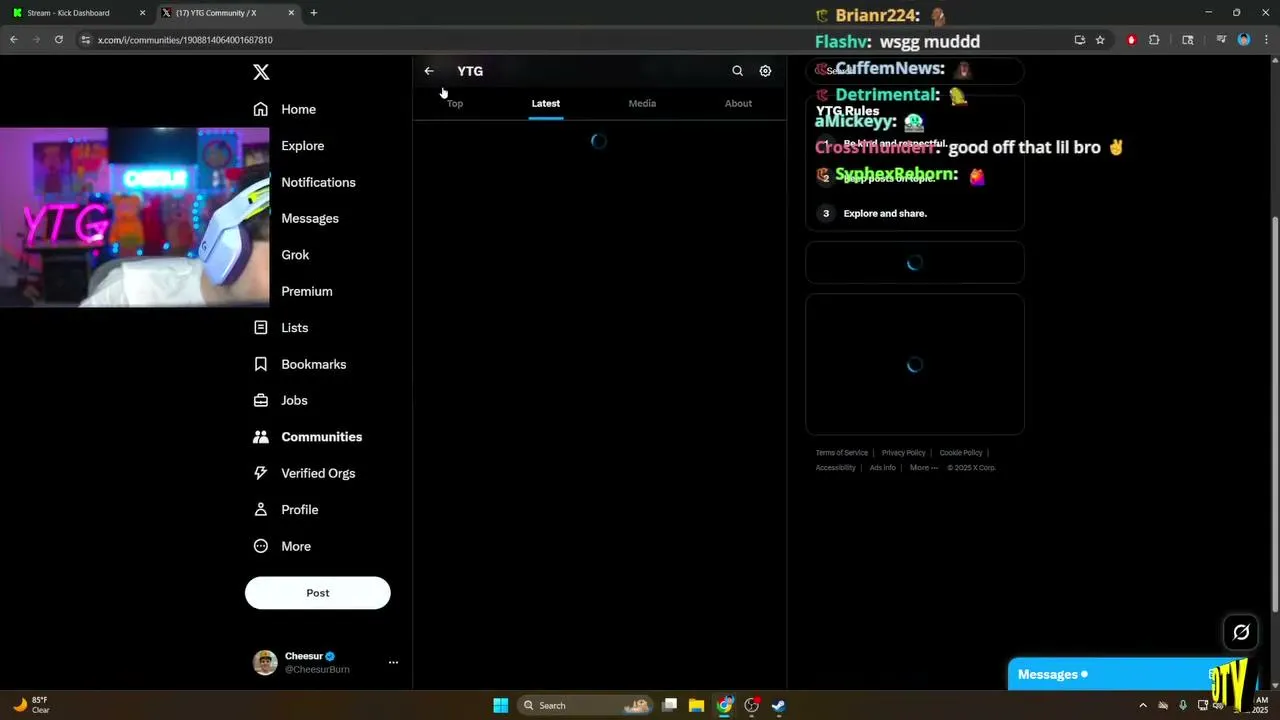The image size is (1280, 720).
Task: Click the Grok floating button
Action: [1241, 632]
